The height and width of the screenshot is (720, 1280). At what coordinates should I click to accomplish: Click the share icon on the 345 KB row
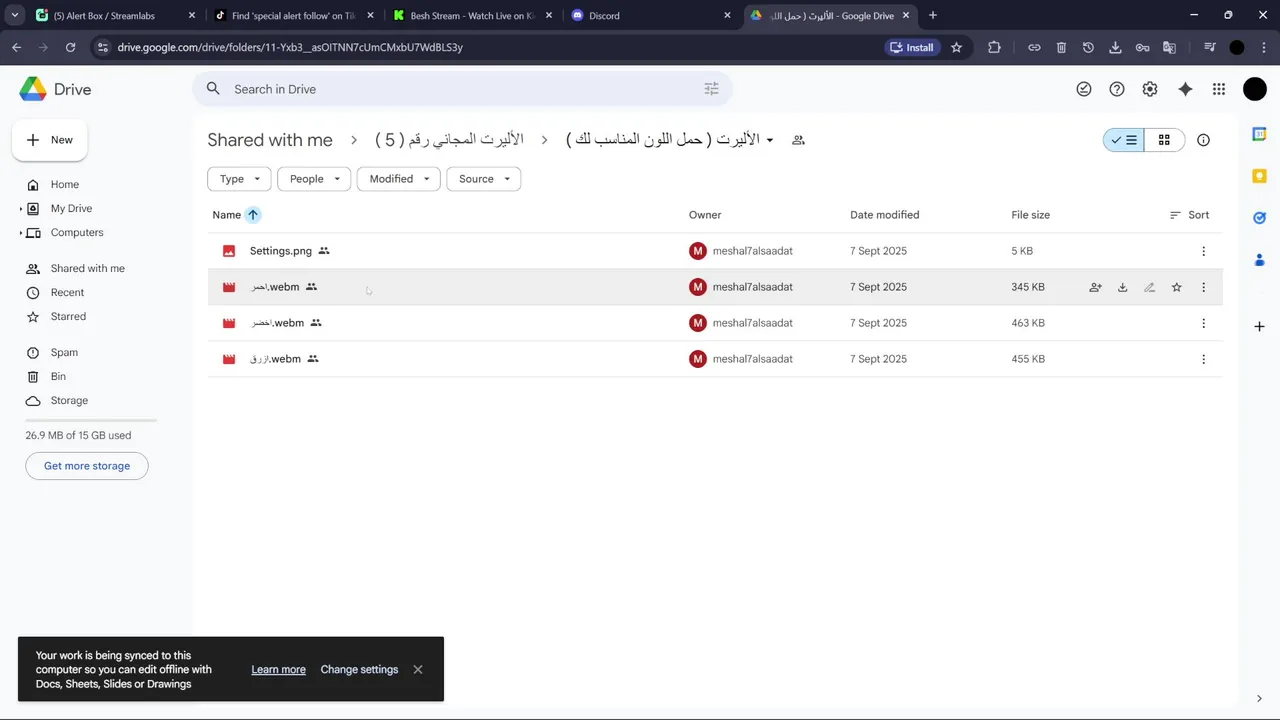pos(1095,287)
